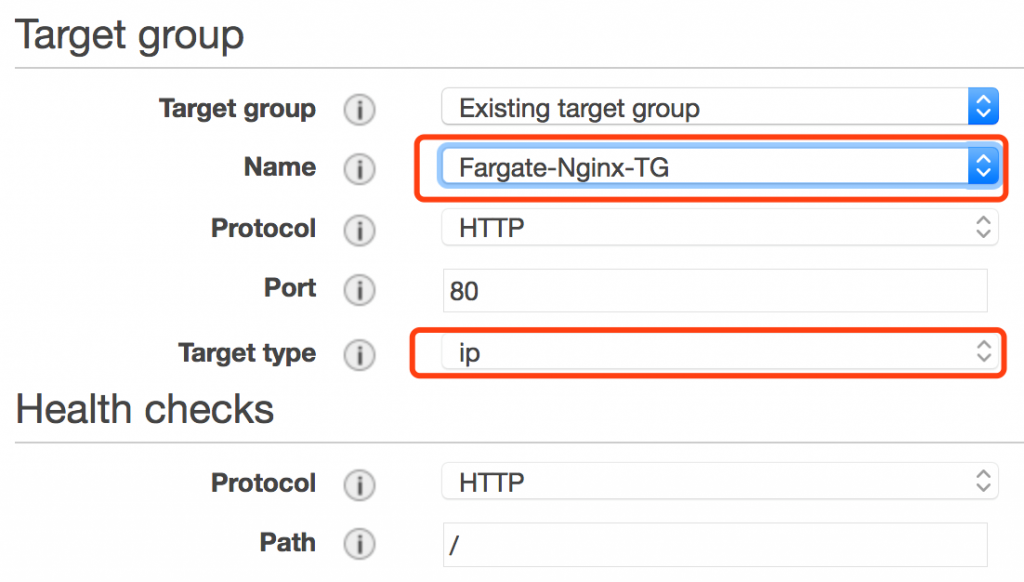This screenshot has height=582, width=1024.
Task: Click chevron arrows on Target group Protocol select
Action: tap(984, 227)
